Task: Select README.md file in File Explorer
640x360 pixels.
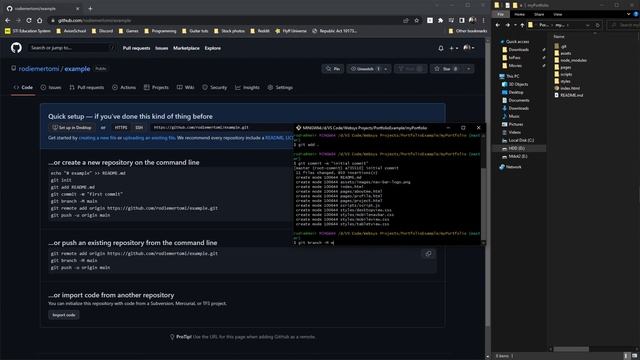Action: point(569,95)
